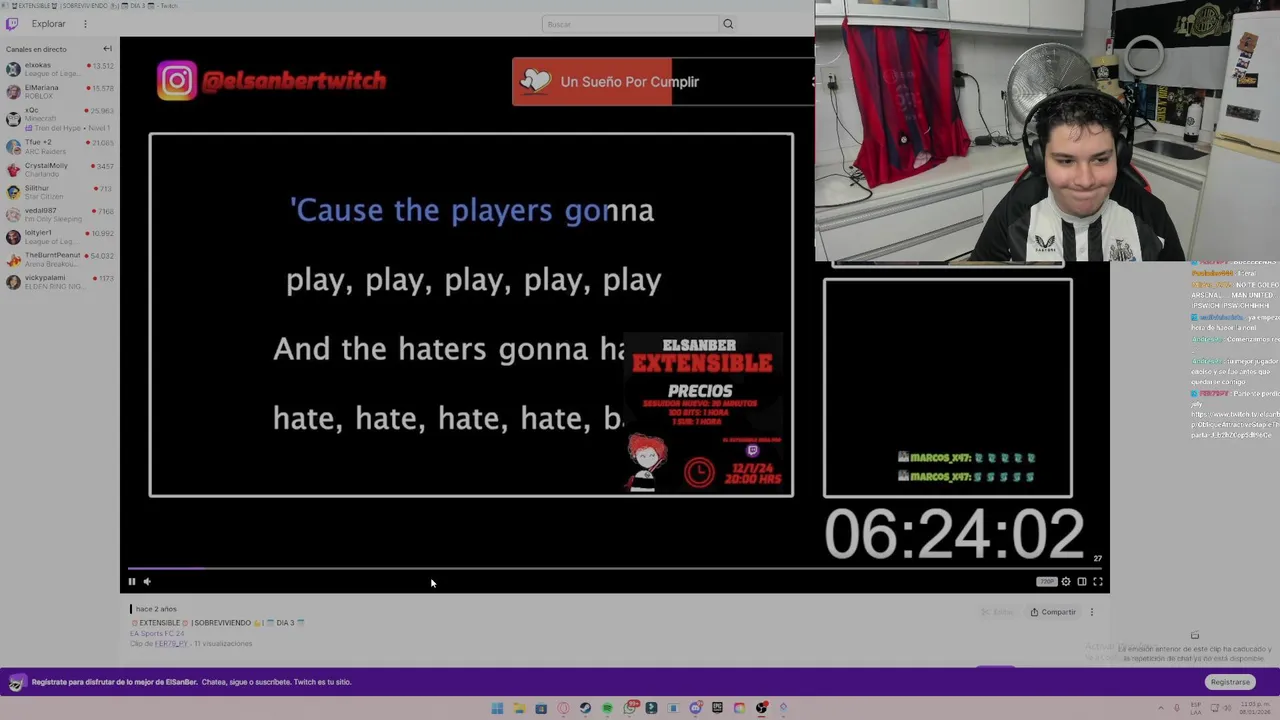Open the player settings gear

click(1066, 581)
